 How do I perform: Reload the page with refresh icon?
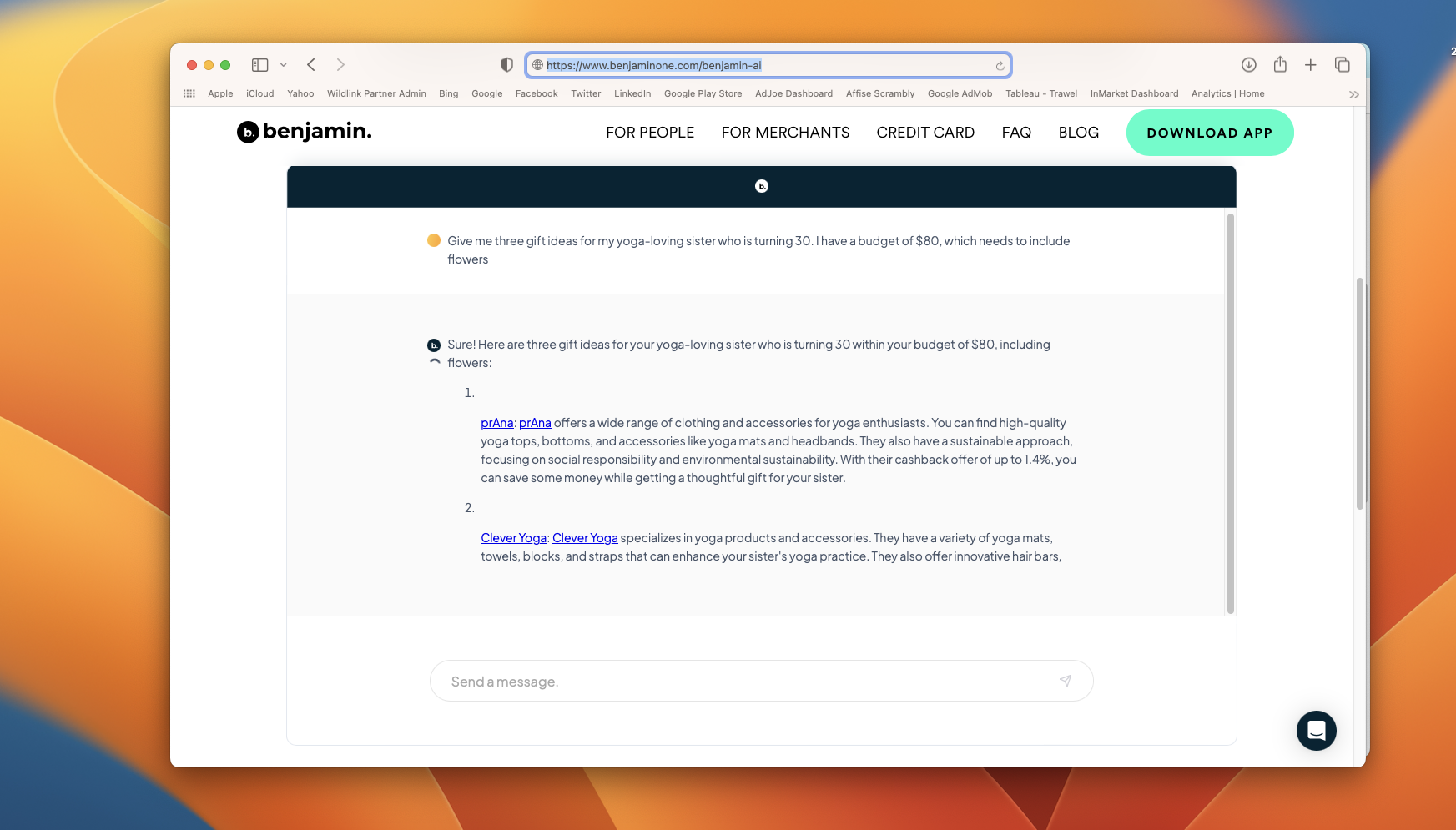pos(1000,66)
